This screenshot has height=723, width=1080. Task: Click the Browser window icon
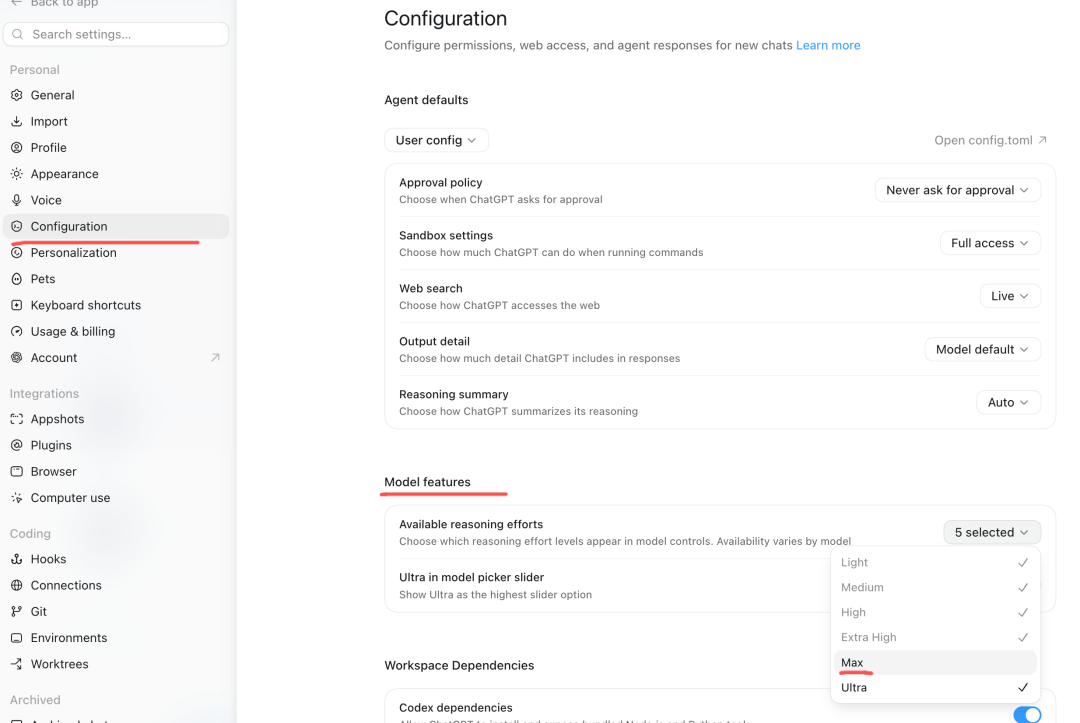17,471
